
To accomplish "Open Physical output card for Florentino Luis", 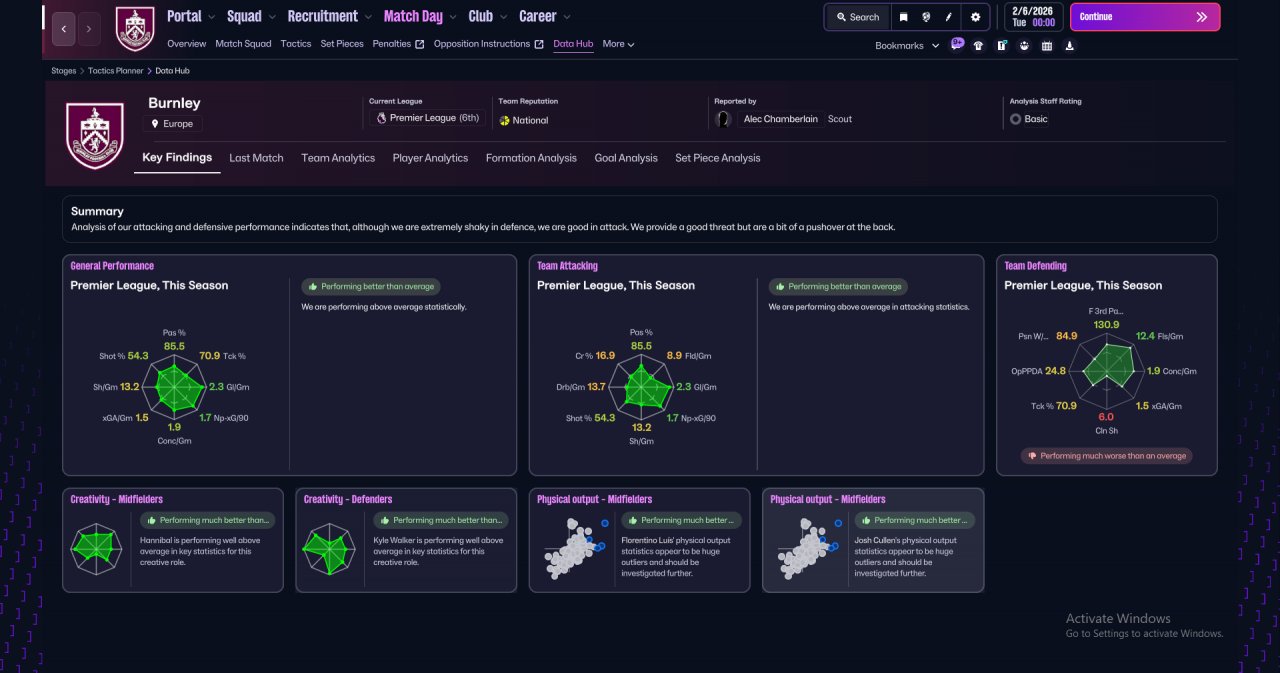I will (639, 540).
